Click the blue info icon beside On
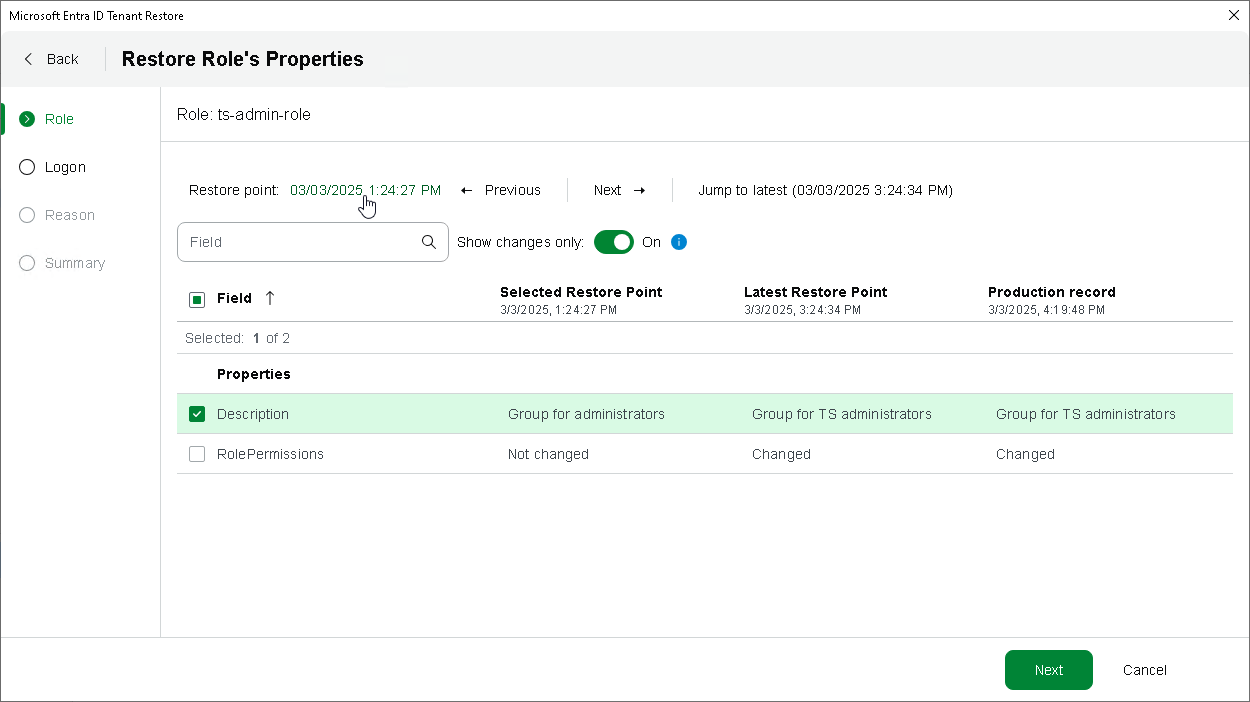 point(679,242)
